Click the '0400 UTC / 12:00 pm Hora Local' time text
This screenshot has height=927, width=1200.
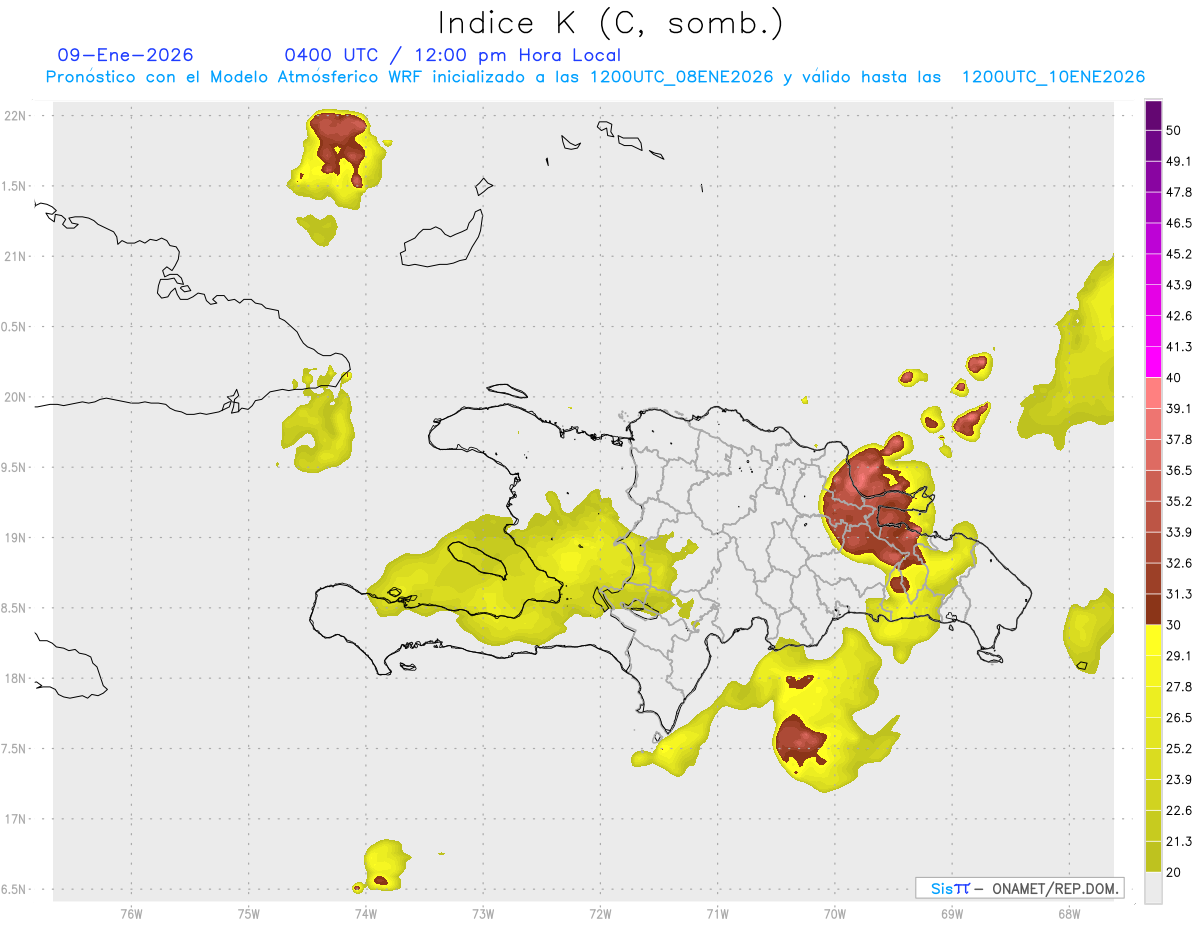(453, 55)
